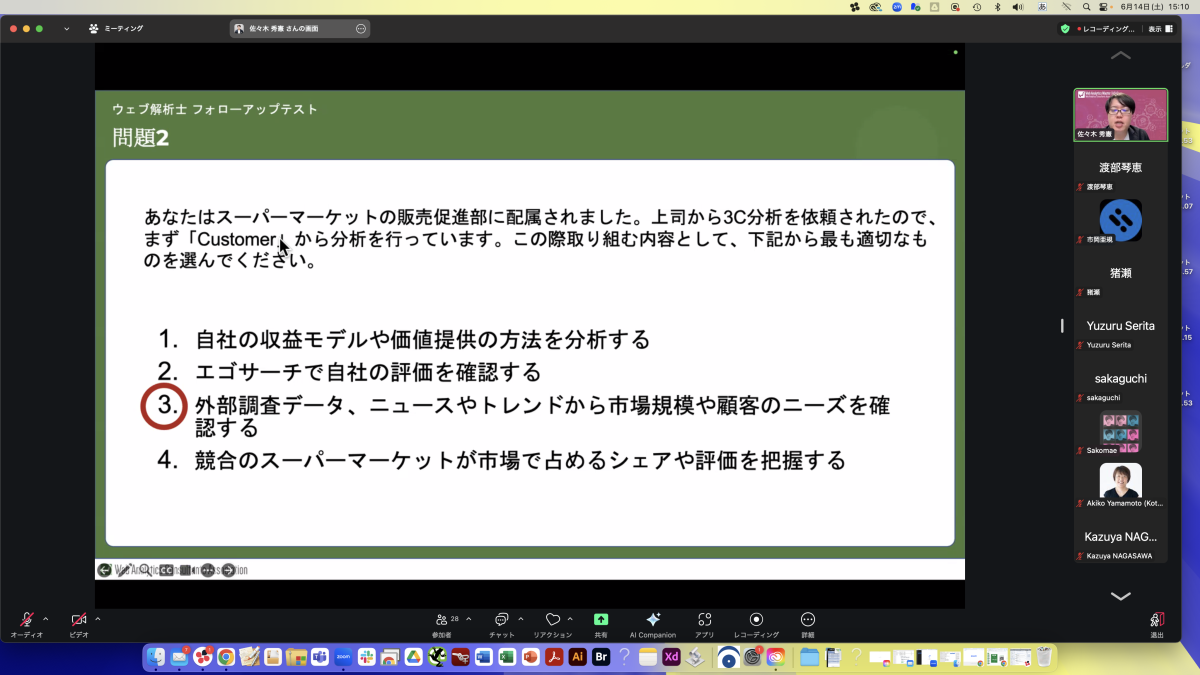This screenshot has width=1200, height=675.
Task: Leave the meeting with the 退出 button
Action: [1156, 621]
